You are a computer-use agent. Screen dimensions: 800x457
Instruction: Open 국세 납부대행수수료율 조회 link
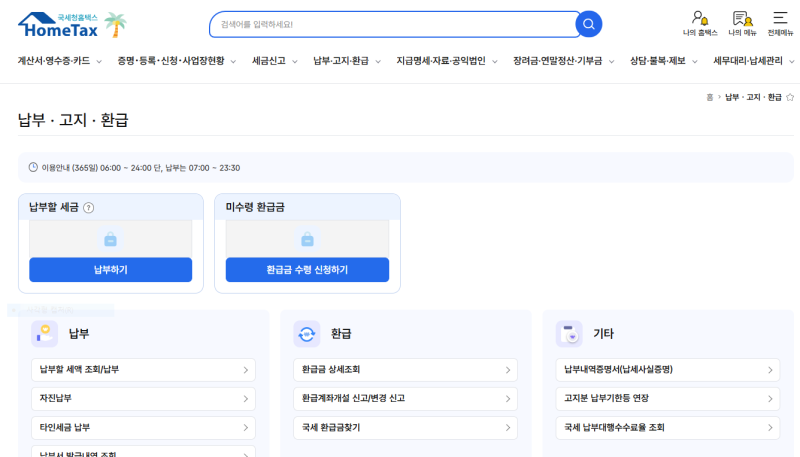[x=668, y=427]
